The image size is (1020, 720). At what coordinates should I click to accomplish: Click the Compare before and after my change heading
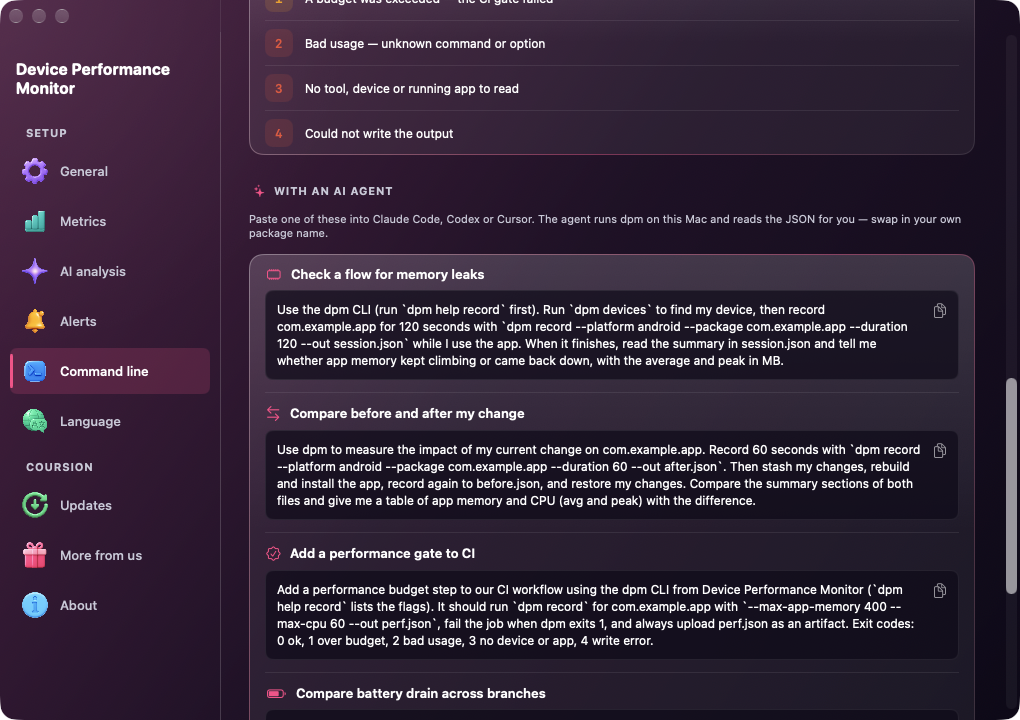pos(407,414)
